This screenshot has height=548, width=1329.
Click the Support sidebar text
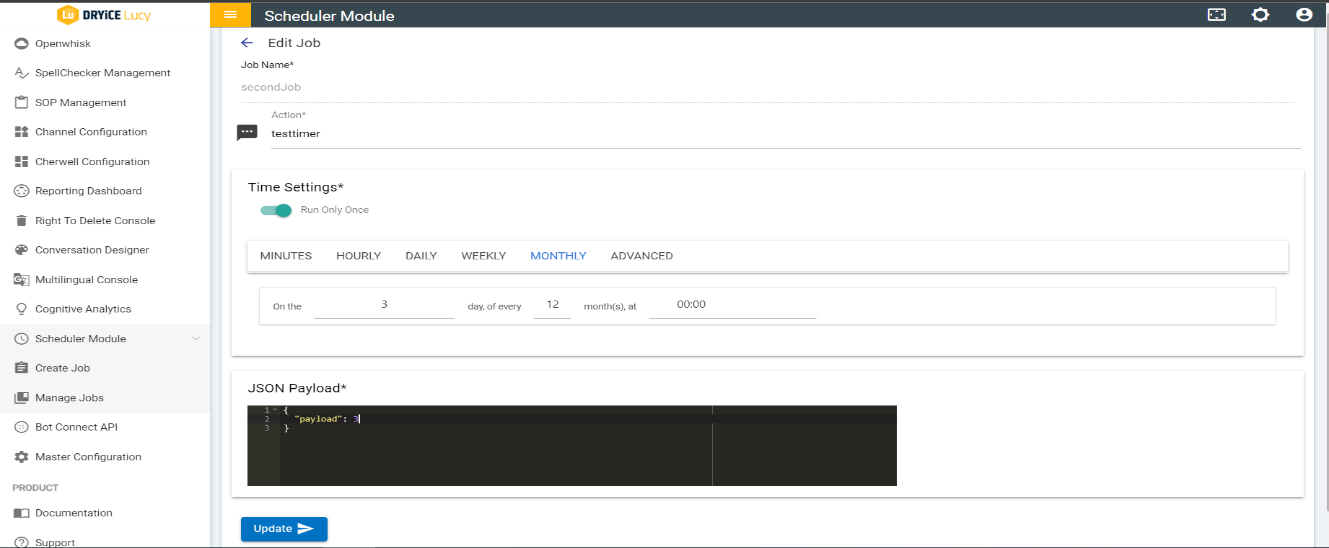pyautogui.click(x=55, y=542)
